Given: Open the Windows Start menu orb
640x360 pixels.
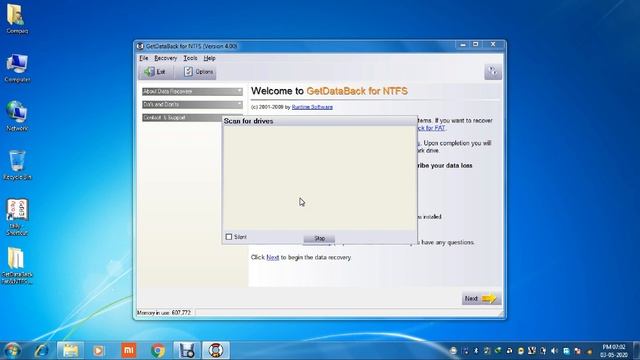Looking at the screenshot, I should [x=12, y=351].
